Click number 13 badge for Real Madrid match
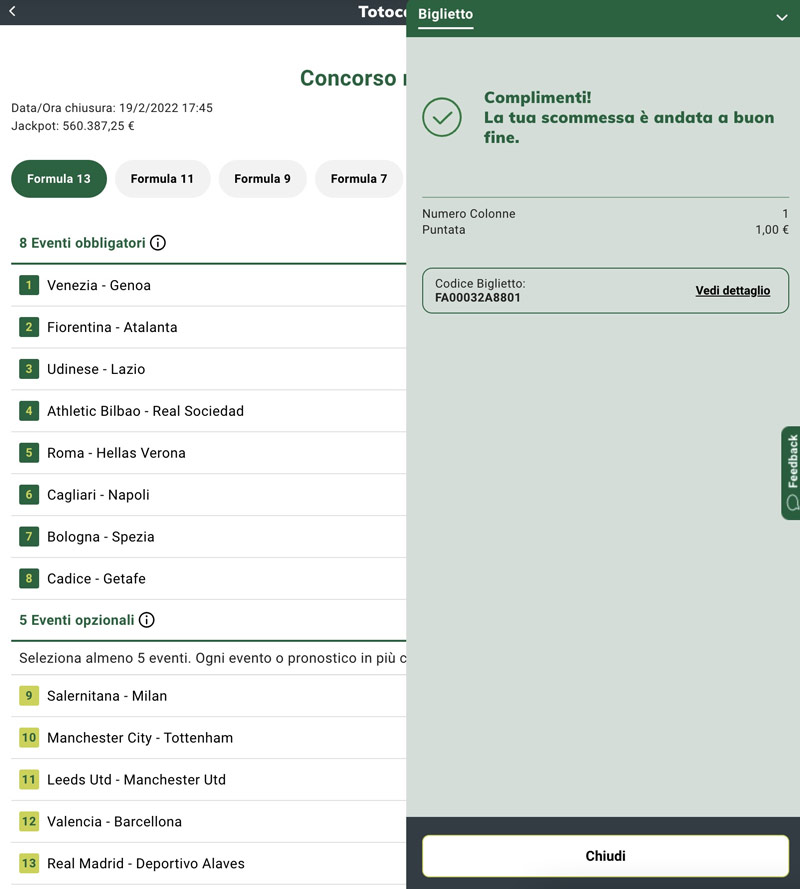Screen dimensions: 800x889 point(29,863)
